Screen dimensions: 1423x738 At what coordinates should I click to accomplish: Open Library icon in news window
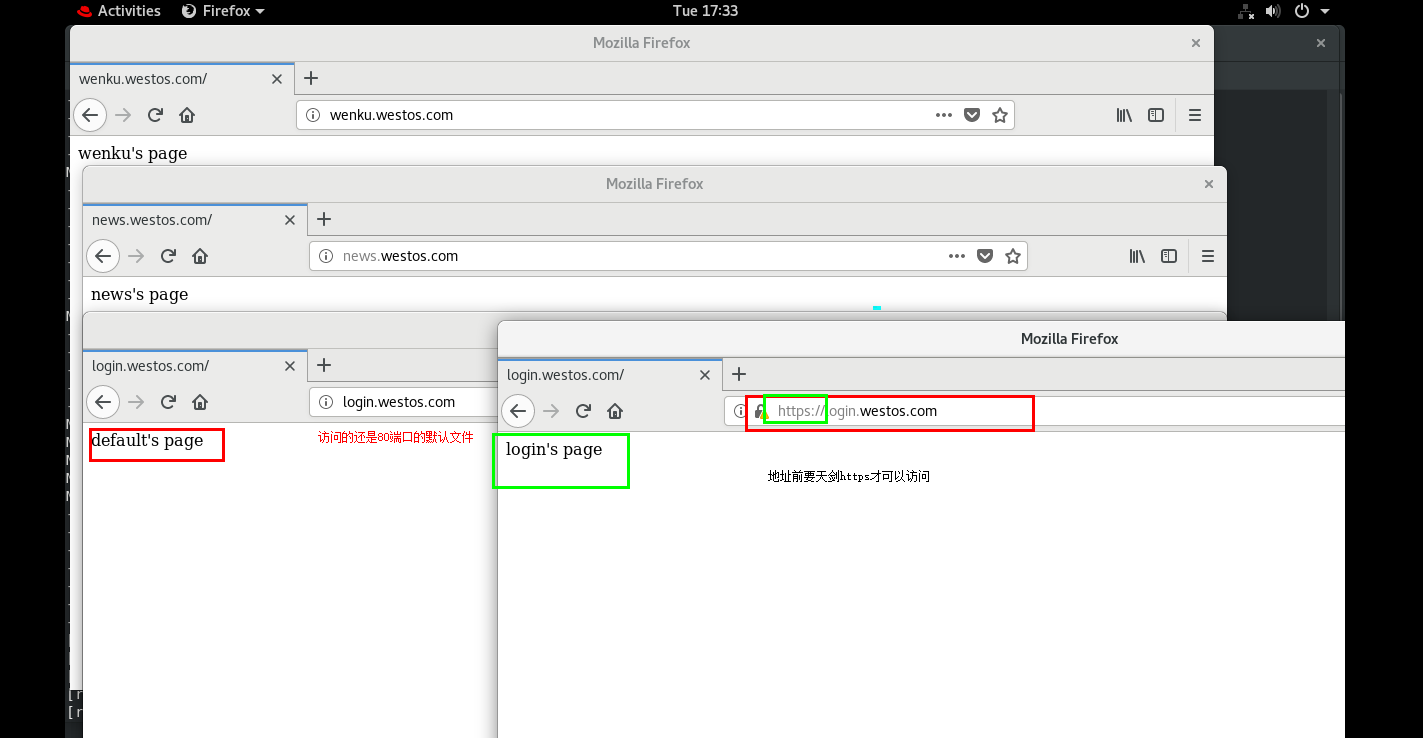pos(1137,256)
